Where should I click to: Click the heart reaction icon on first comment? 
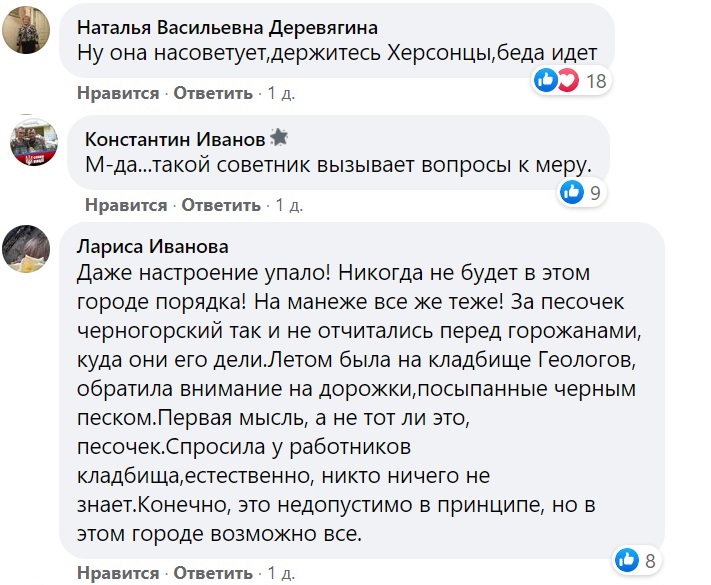(x=567, y=81)
